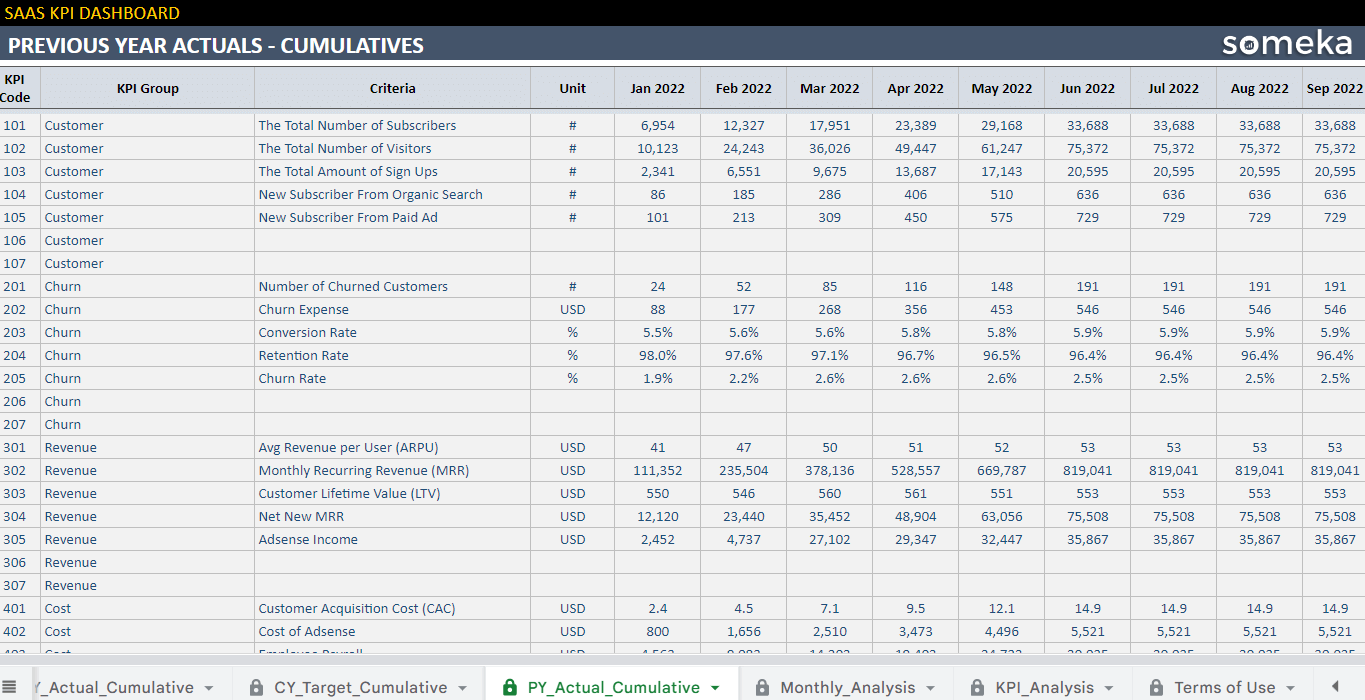Open the PY_Actual_Cumulative tab dropdown
Image resolution: width=1365 pixels, height=700 pixels.
coord(714,688)
